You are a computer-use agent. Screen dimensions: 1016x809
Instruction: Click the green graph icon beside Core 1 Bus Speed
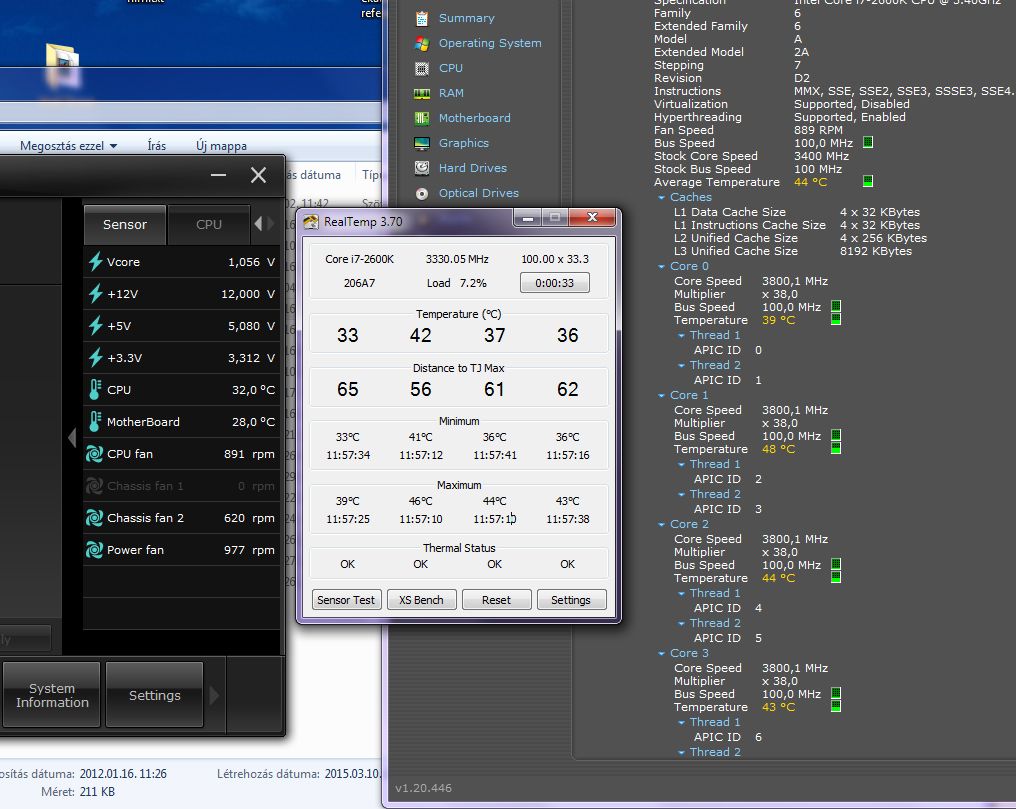836,435
